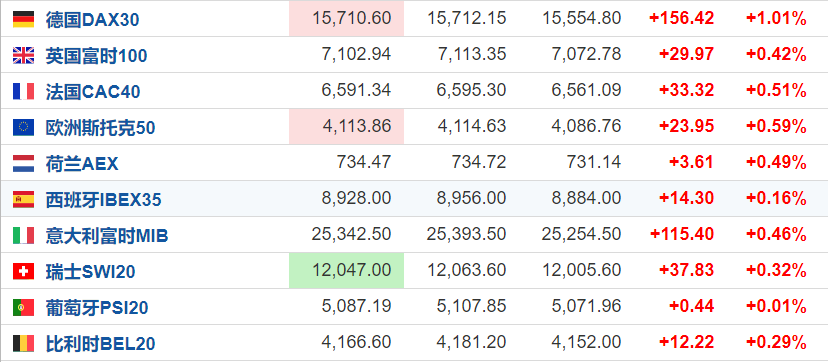Image resolution: width=828 pixels, height=362 pixels.
Task: Open the 德国DAX30 index link
Action: point(92,20)
